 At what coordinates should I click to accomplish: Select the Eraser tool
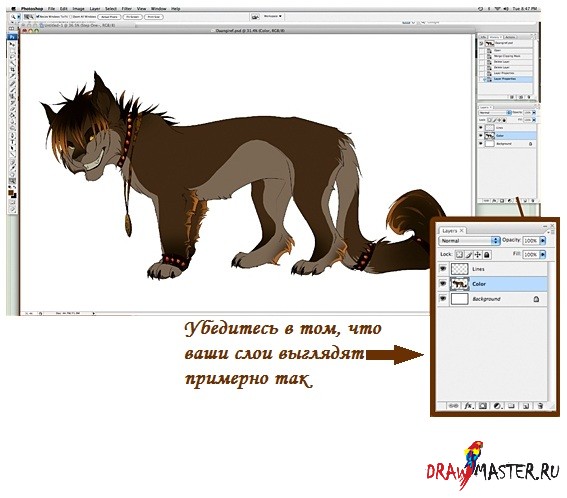coord(12,110)
